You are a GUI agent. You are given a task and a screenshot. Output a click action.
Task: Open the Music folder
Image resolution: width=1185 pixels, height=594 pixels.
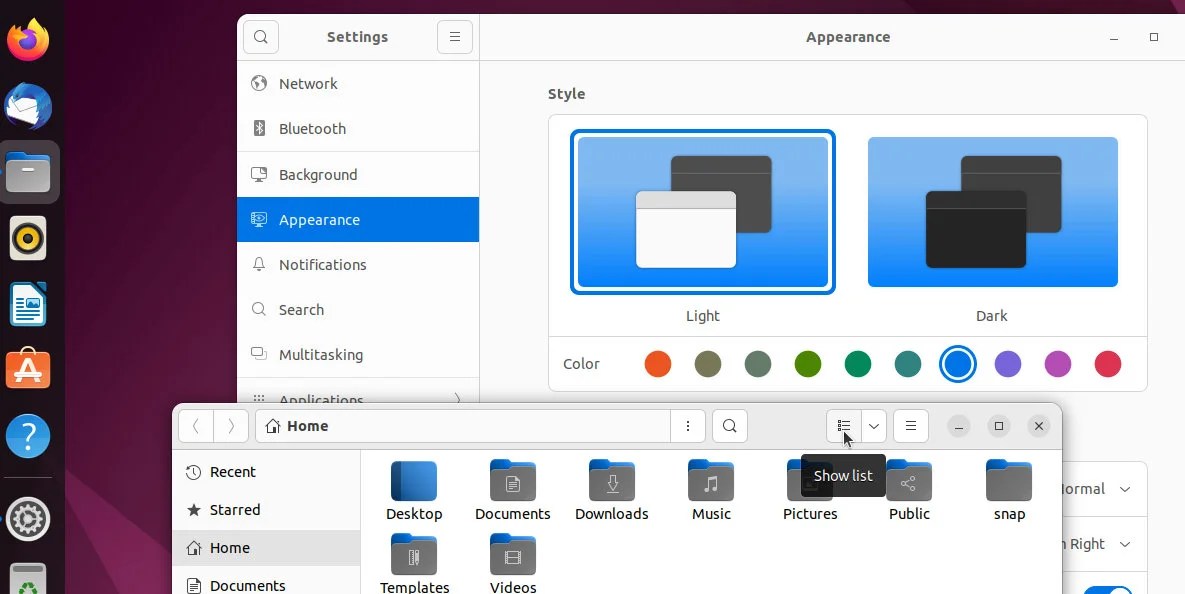[x=711, y=483]
